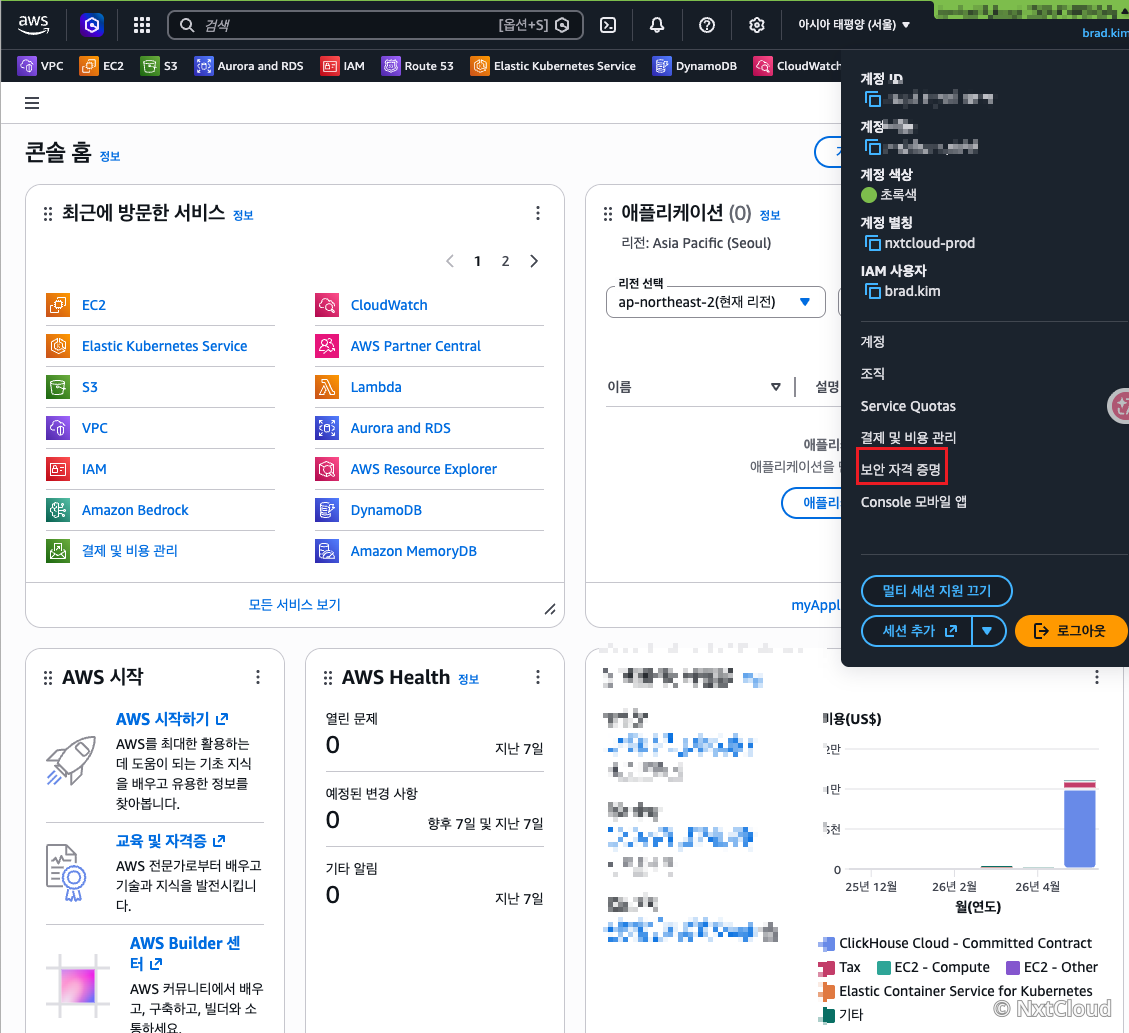The image size is (1129, 1033).
Task: Copy the brad.kim IAM user icon
Action: pos(872,292)
